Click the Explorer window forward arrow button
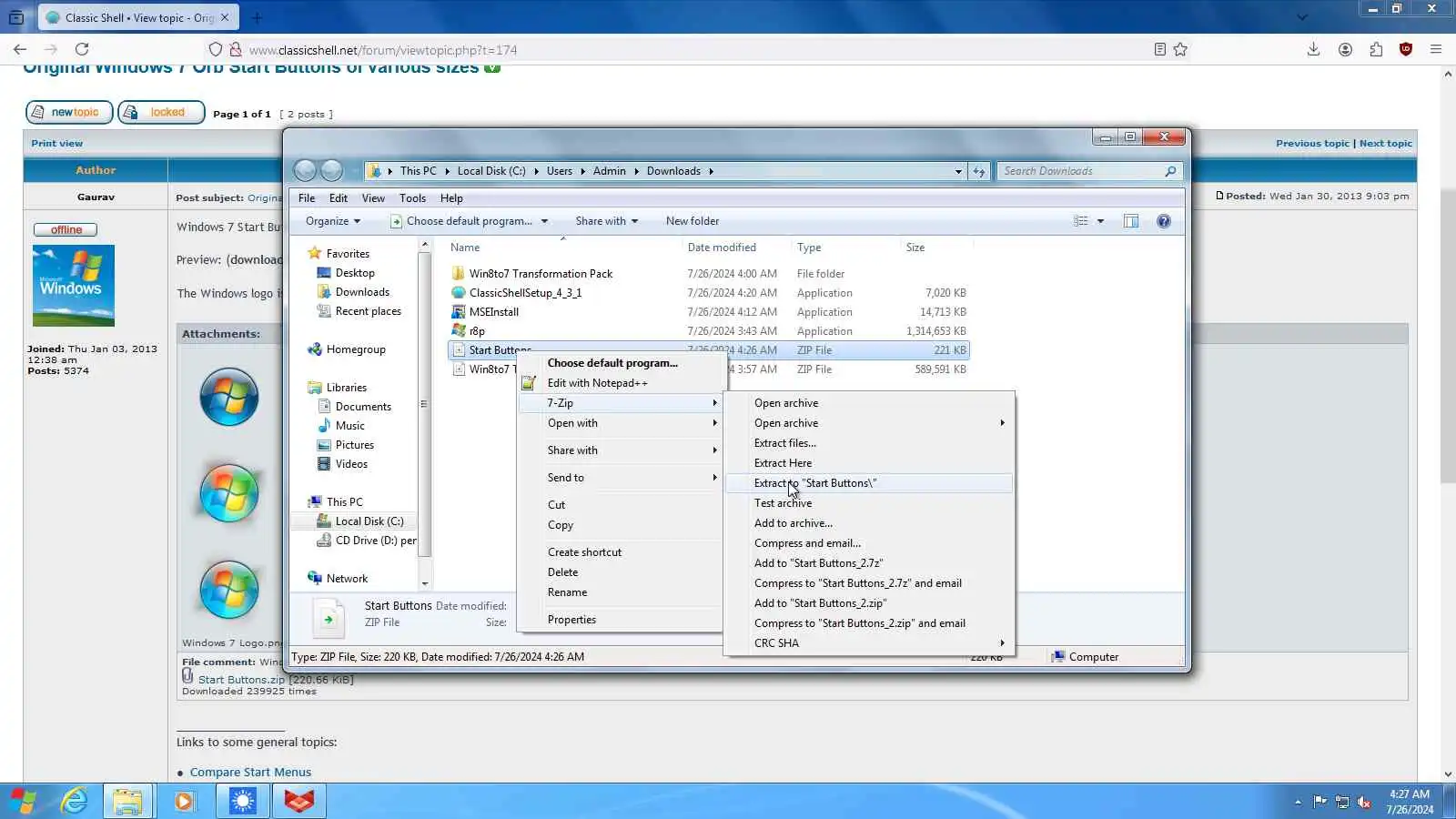 pyautogui.click(x=331, y=170)
